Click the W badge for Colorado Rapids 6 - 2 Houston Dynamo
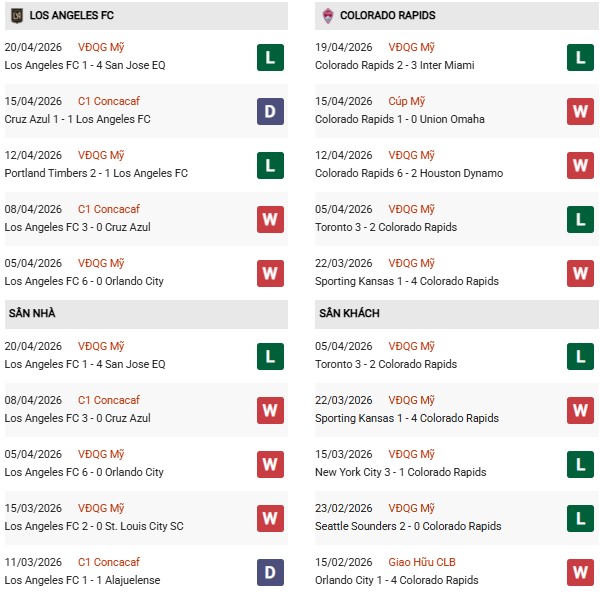Screen dimensions: 600x595 (x=580, y=165)
